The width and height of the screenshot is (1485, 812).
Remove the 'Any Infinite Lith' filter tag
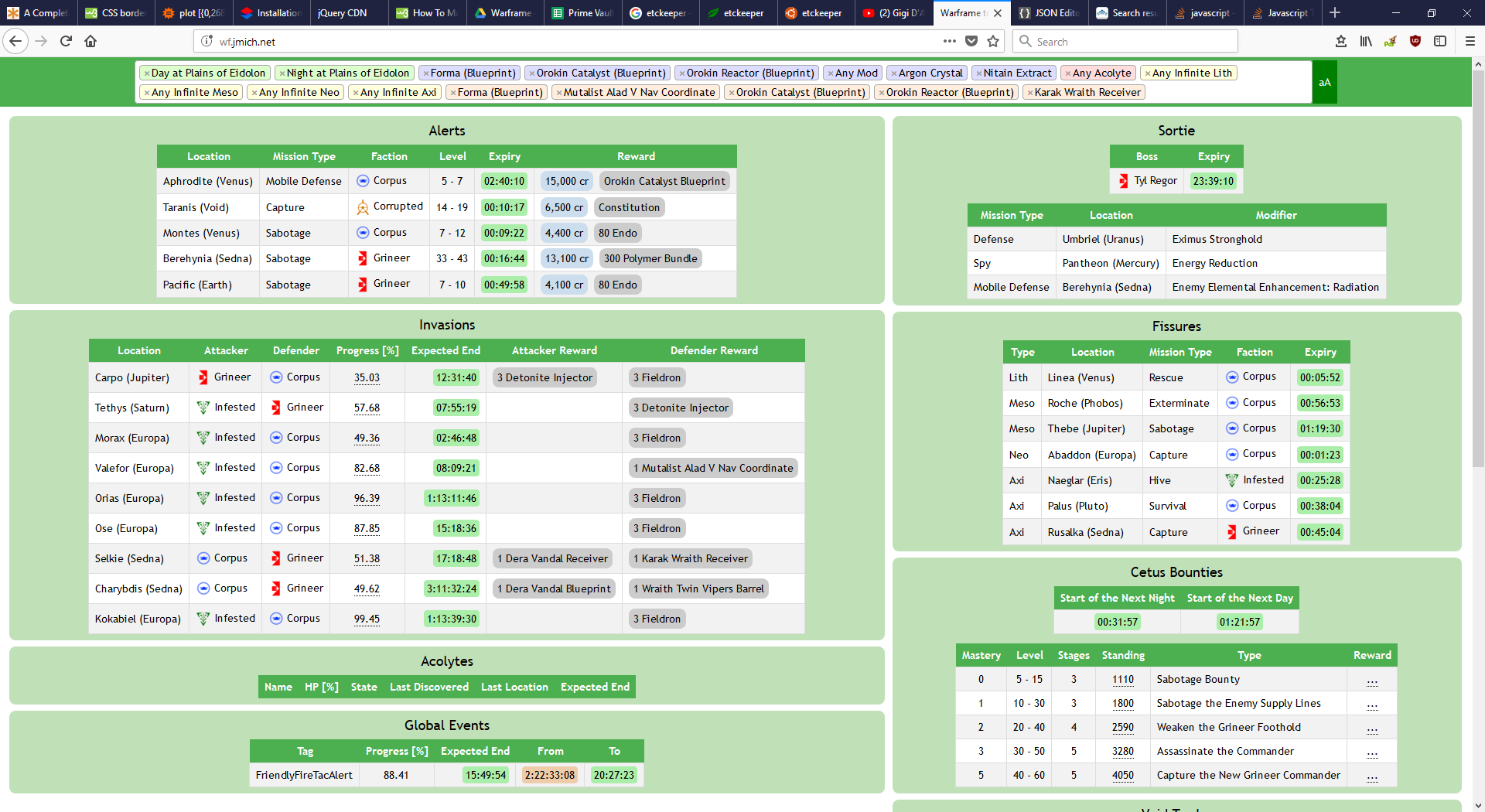[1147, 73]
